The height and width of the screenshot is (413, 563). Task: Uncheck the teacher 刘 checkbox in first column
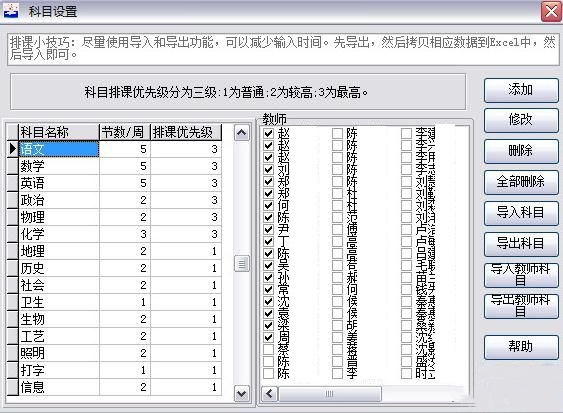click(x=269, y=169)
